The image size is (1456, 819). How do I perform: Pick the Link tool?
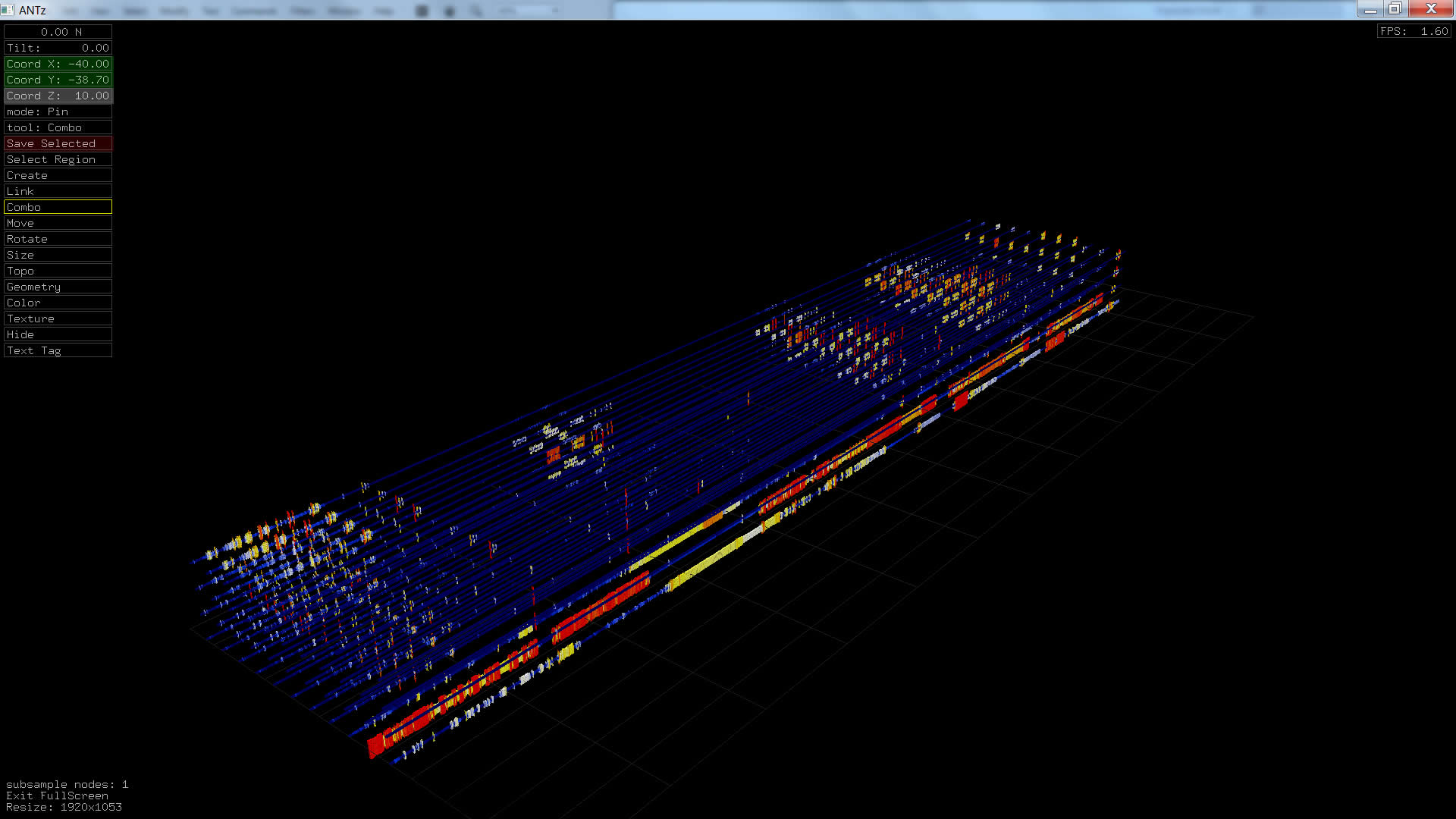click(x=58, y=191)
